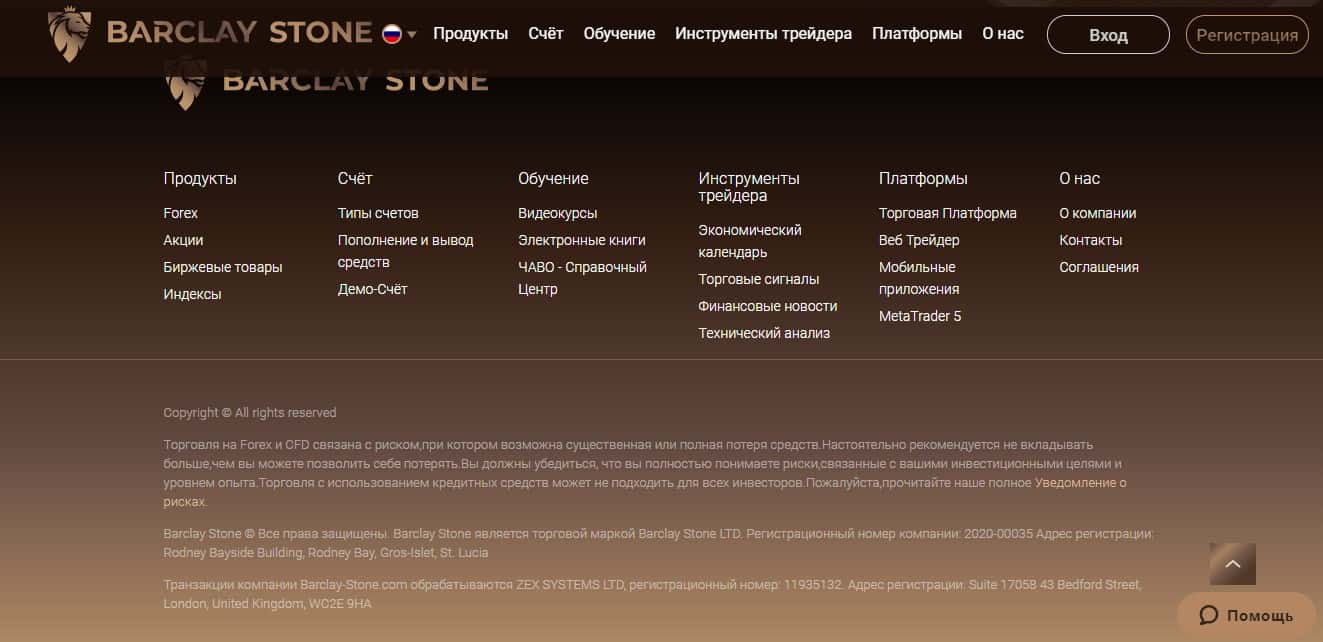This screenshot has width=1323, height=642.
Task: Open Пополнение и вывод средств link
Action: point(406,251)
